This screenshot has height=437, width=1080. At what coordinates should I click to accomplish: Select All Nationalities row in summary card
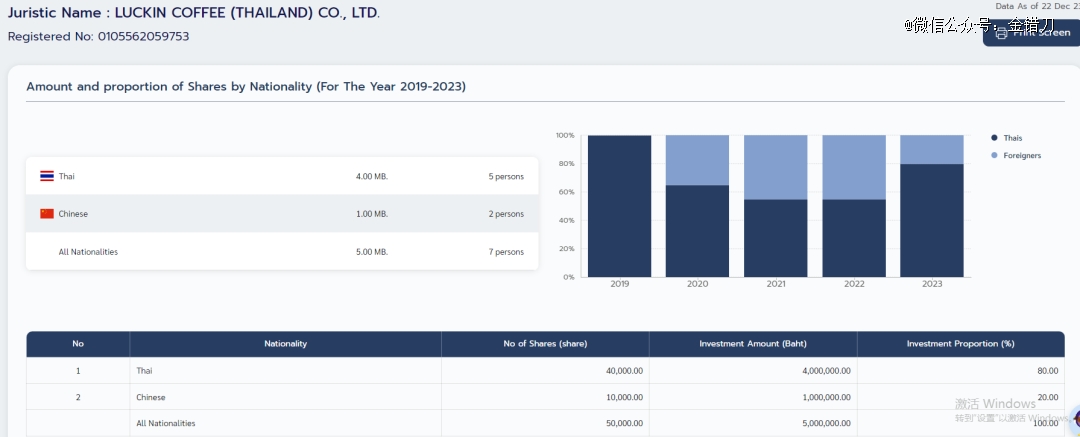pyautogui.click(x=282, y=252)
